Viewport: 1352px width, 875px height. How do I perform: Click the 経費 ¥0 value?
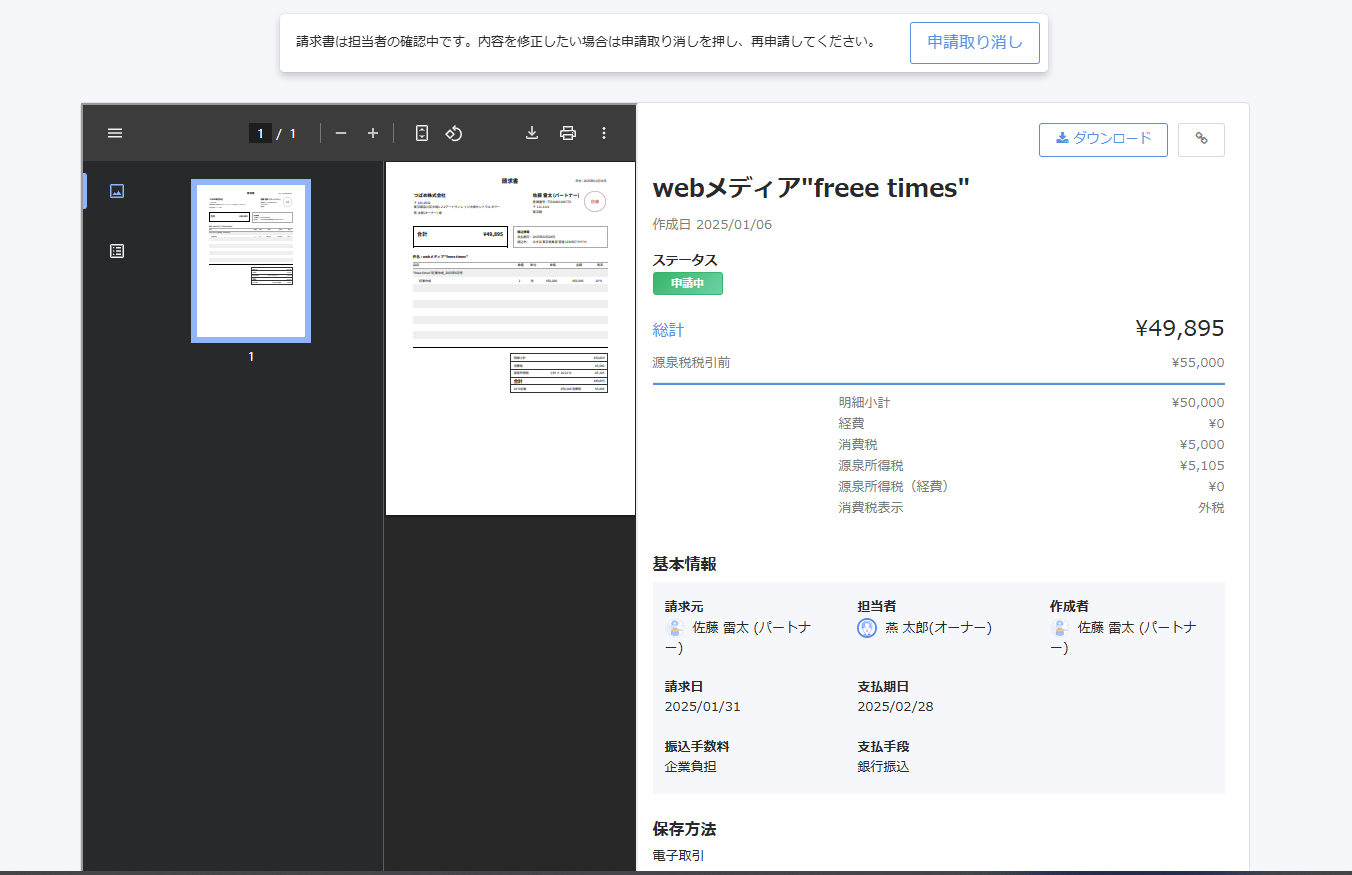tap(1216, 424)
